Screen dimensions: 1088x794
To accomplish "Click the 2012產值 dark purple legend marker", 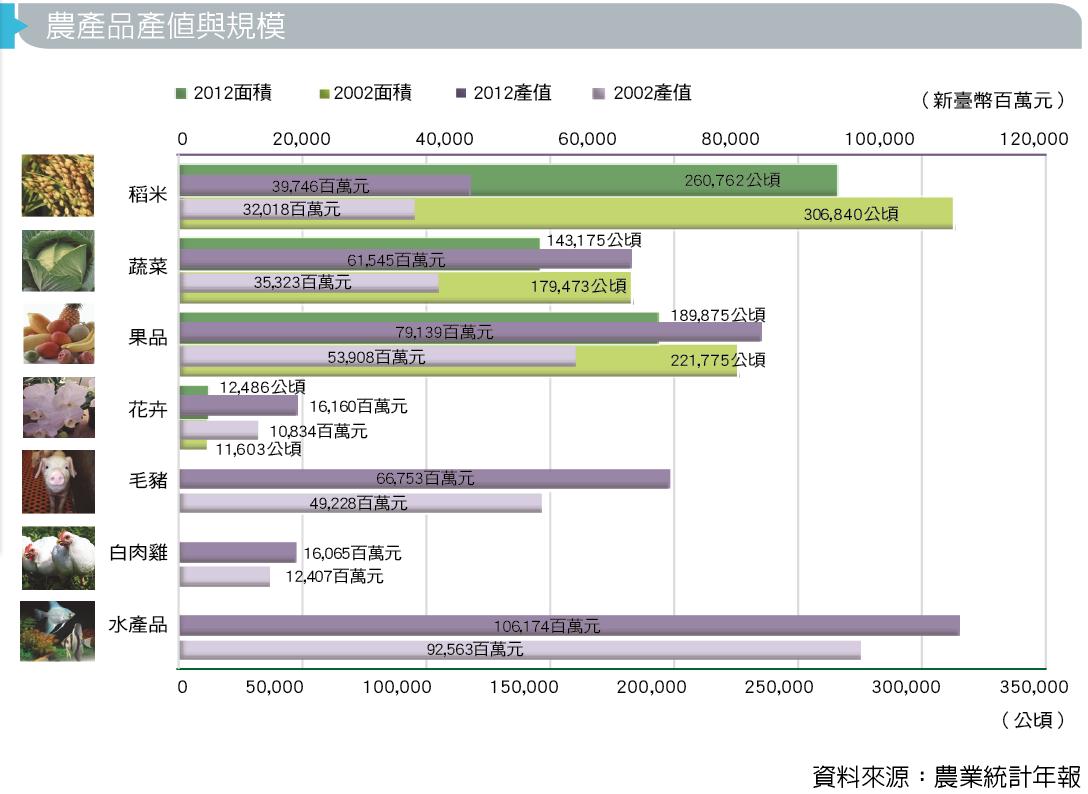I will coord(461,93).
